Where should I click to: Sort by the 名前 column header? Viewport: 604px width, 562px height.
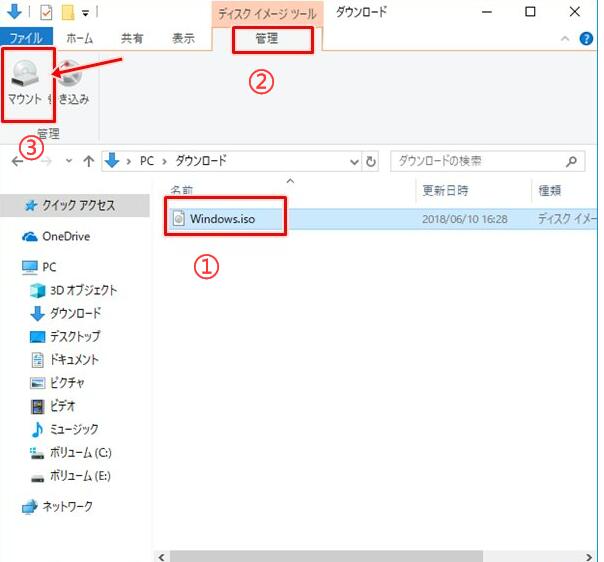[181, 190]
